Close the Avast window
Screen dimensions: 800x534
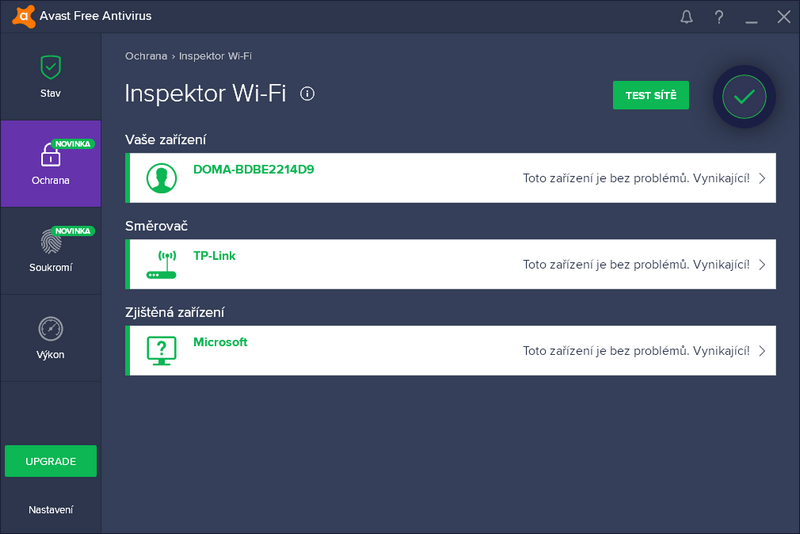coord(784,17)
